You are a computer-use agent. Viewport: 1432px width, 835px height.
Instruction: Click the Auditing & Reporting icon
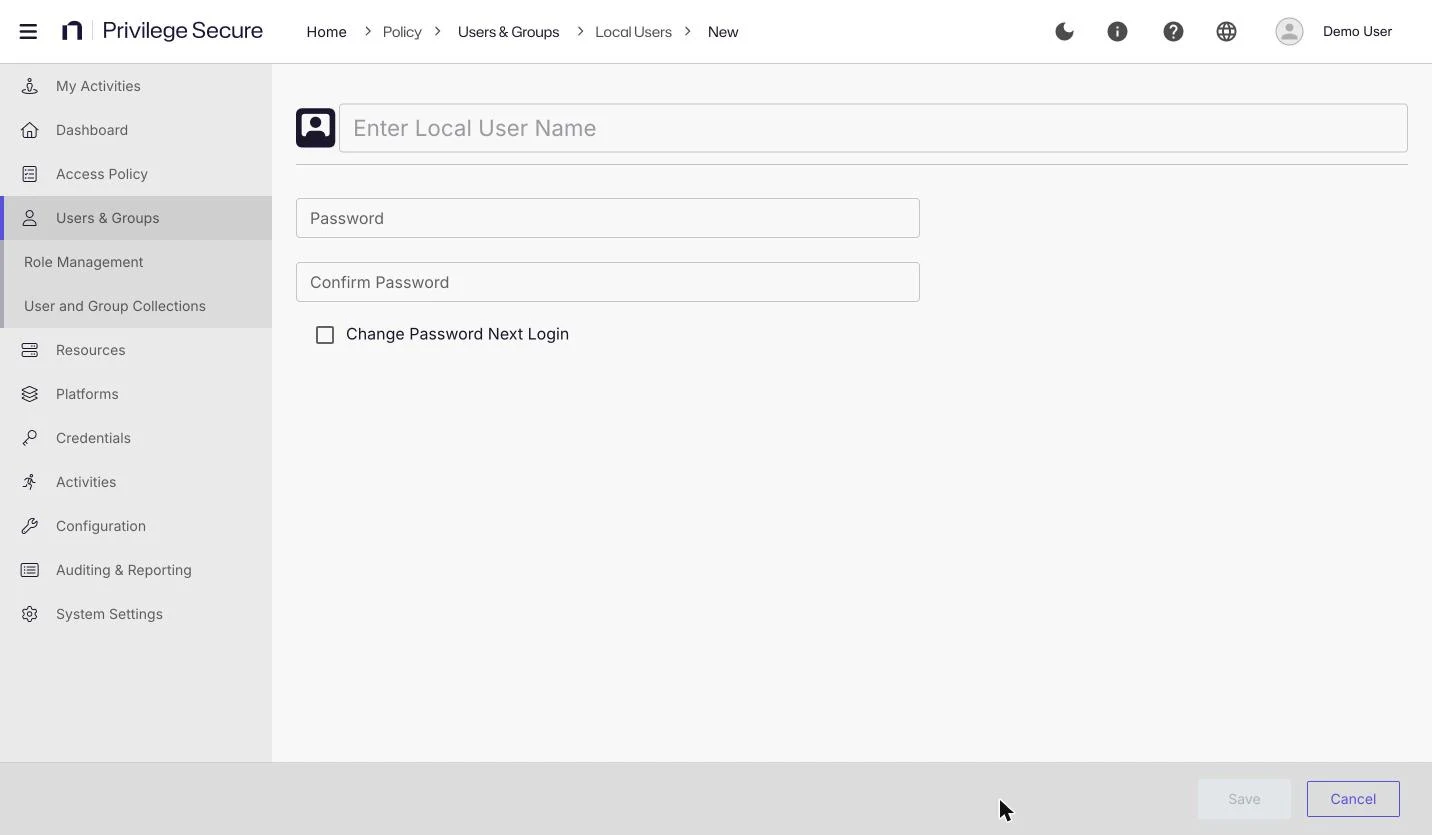click(x=30, y=570)
